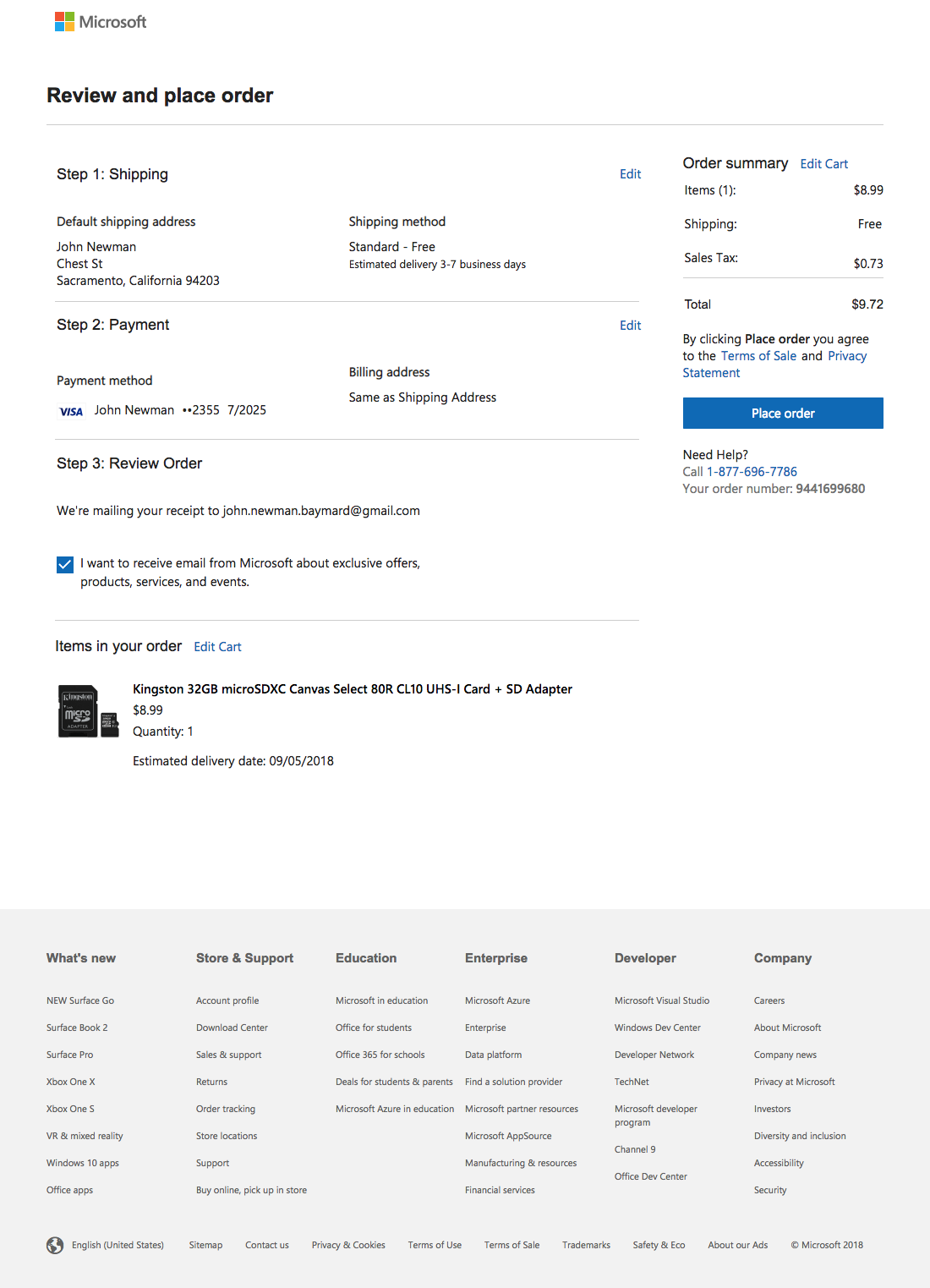The height and width of the screenshot is (1288, 930).
Task: Open Returns under Store & Support
Action: coord(211,1082)
